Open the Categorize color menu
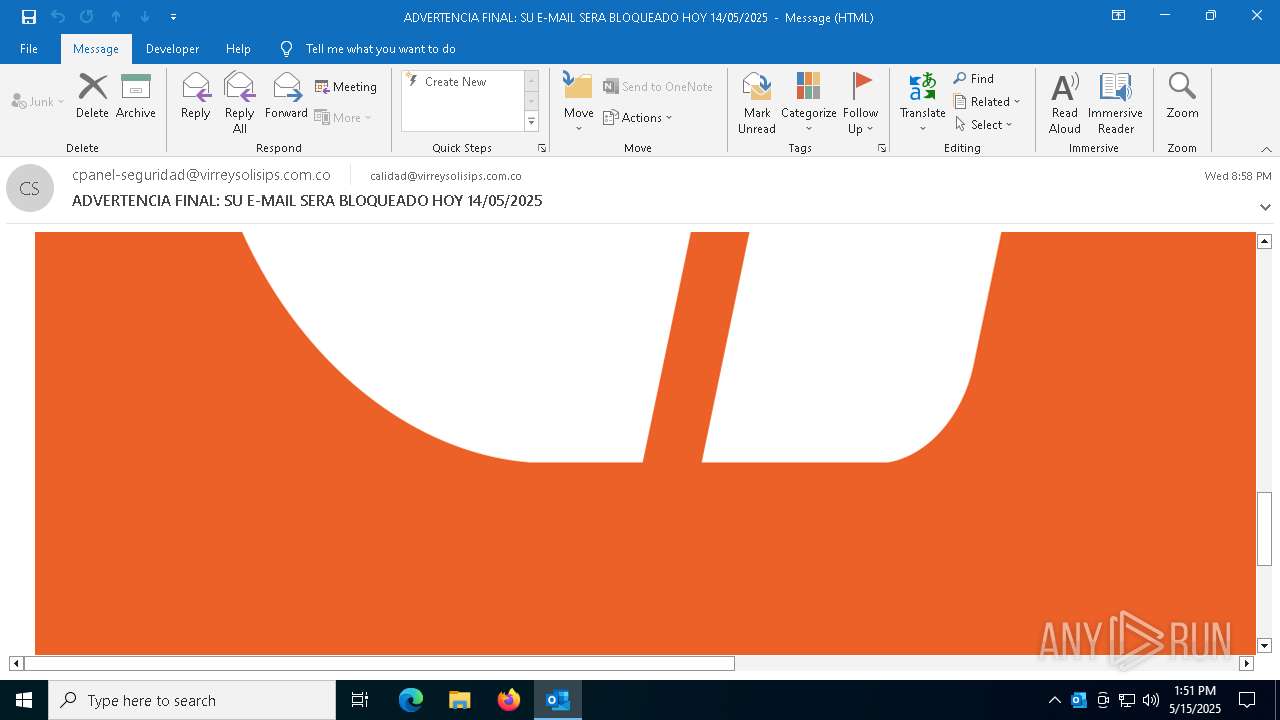This screenshot has height=720, width=1280. pos(808,103)
